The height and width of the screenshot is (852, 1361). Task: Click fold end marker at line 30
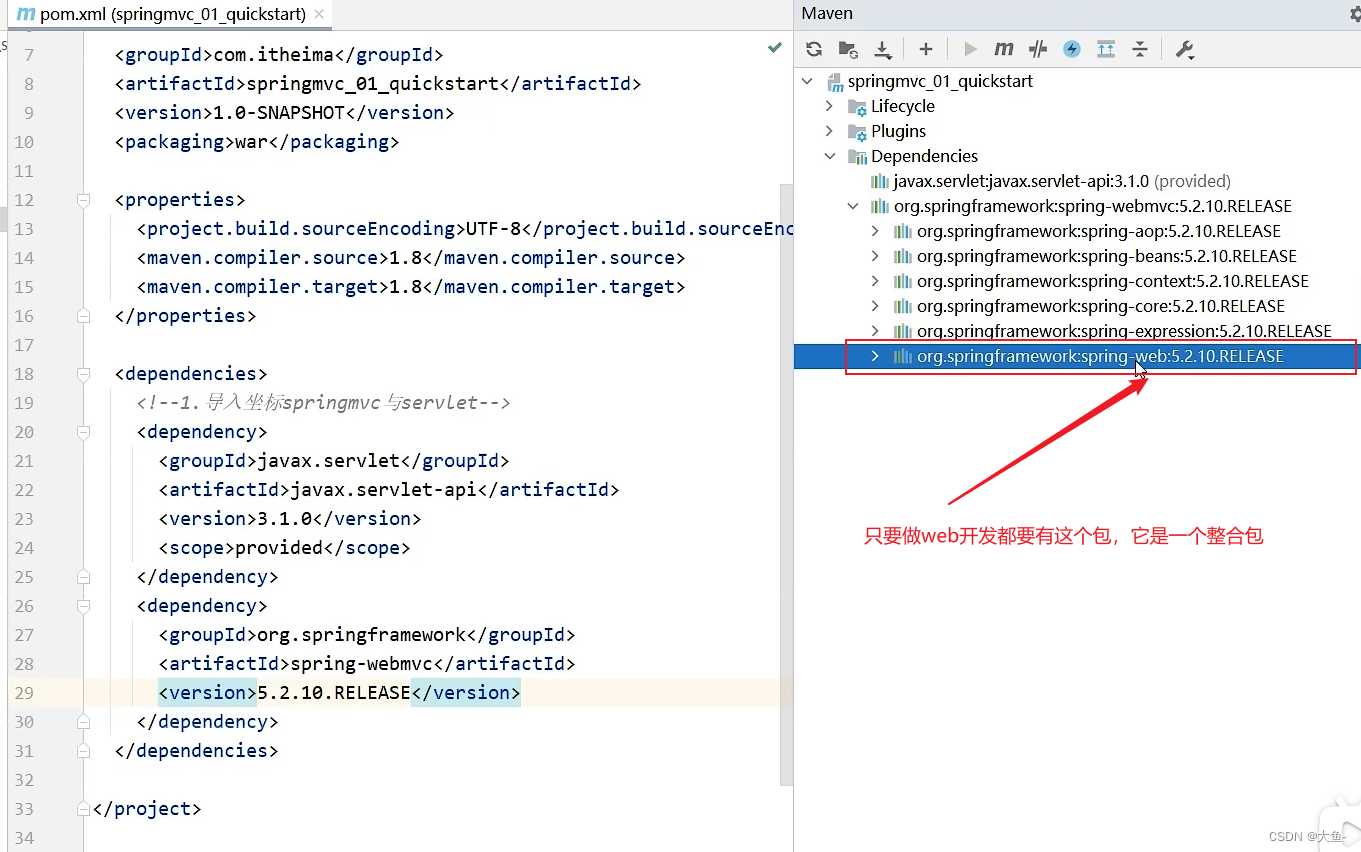click(x=84, y=722)
